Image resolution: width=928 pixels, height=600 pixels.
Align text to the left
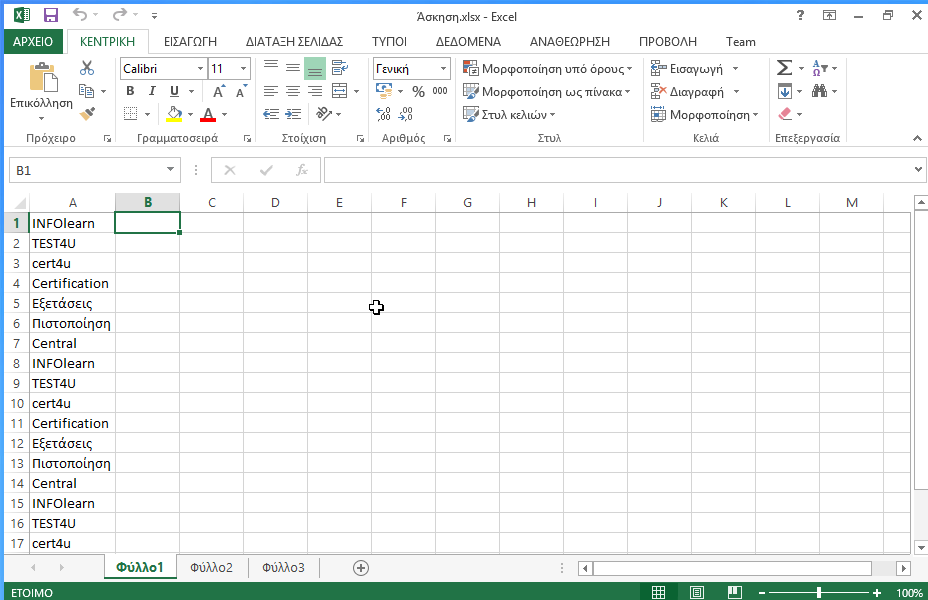coord(270,91)
